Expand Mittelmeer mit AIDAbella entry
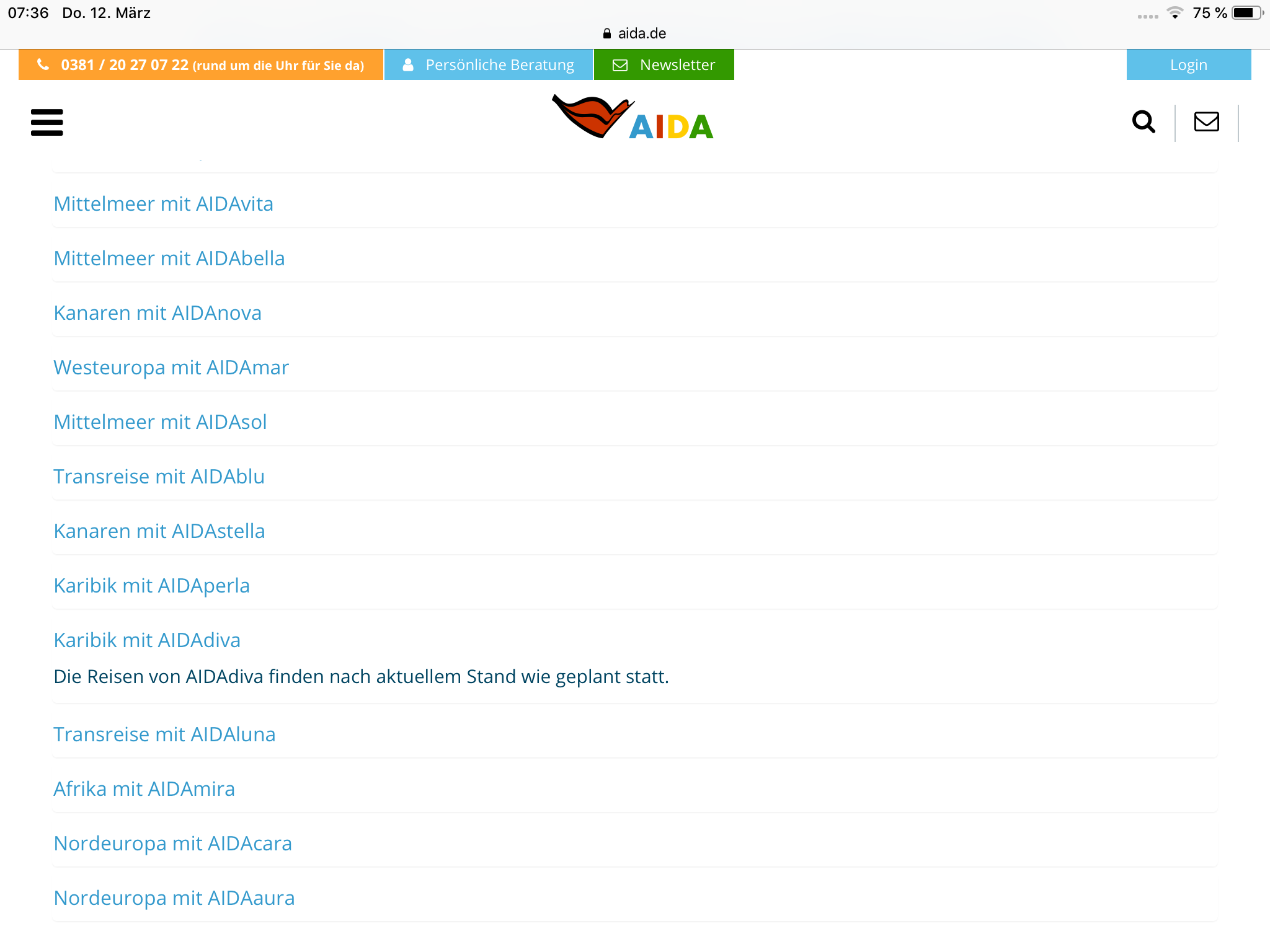 tap(169, 258)
